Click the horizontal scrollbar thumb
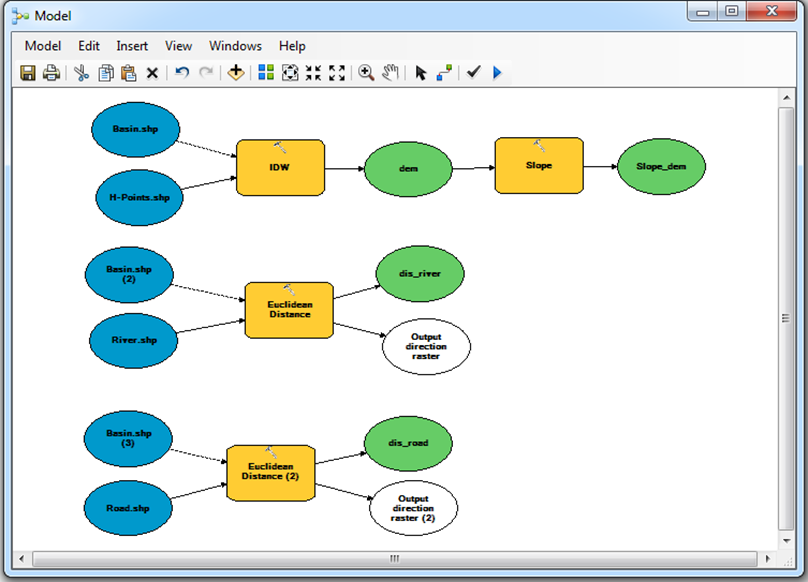This screenshot has width=808, height=582. tap(395, 558)
